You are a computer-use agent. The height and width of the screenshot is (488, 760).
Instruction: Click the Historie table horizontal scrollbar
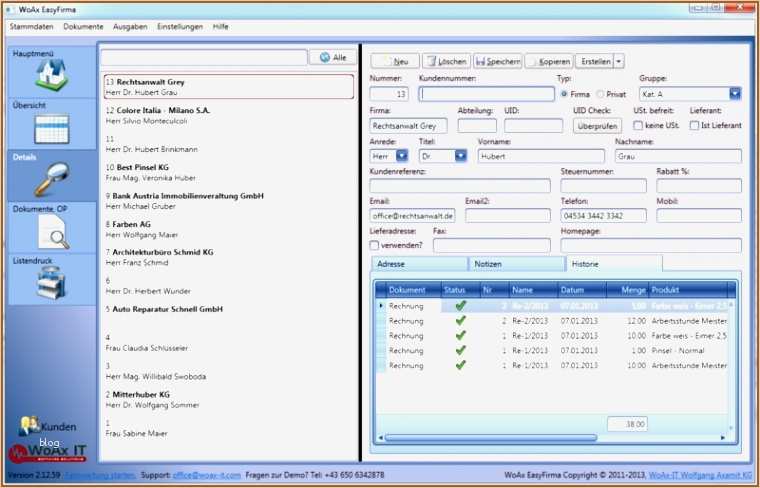tap(490, 438)
